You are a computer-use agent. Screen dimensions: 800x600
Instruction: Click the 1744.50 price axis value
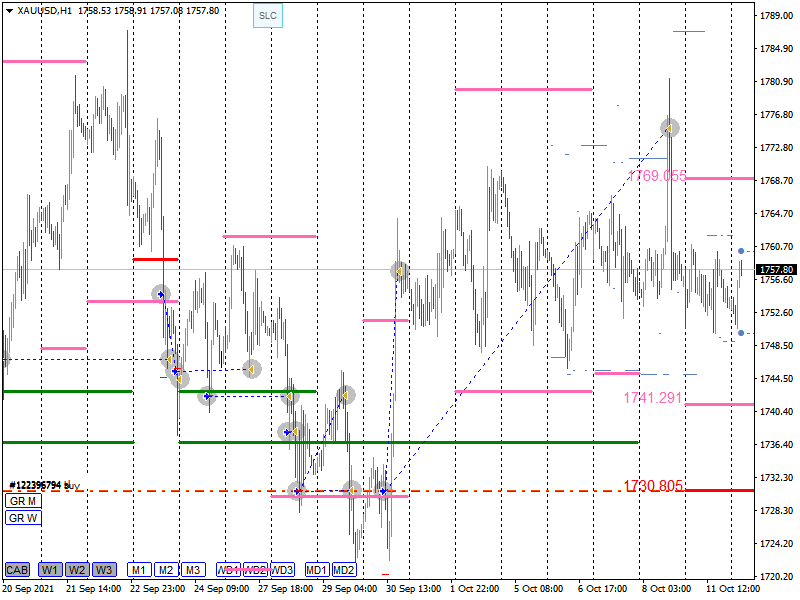tap(777, 379)
